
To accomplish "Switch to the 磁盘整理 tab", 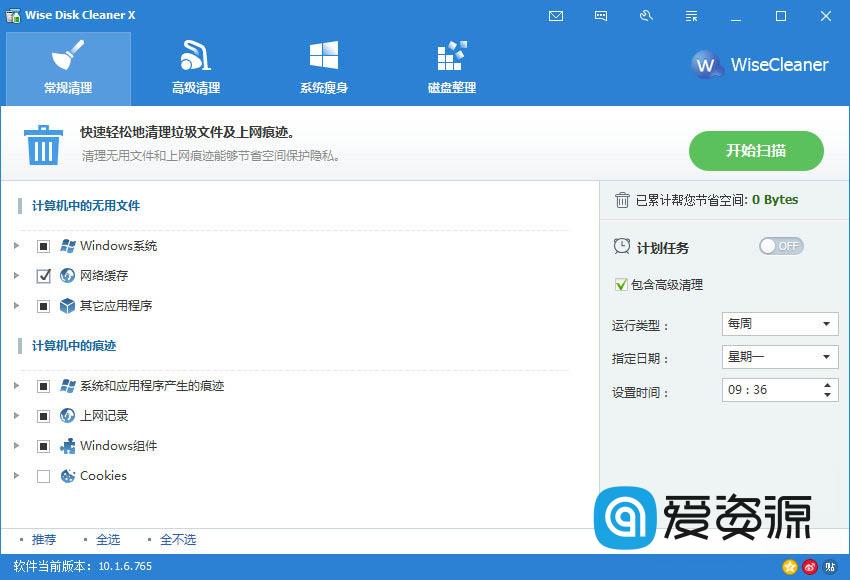I will [x=450, y=68].
